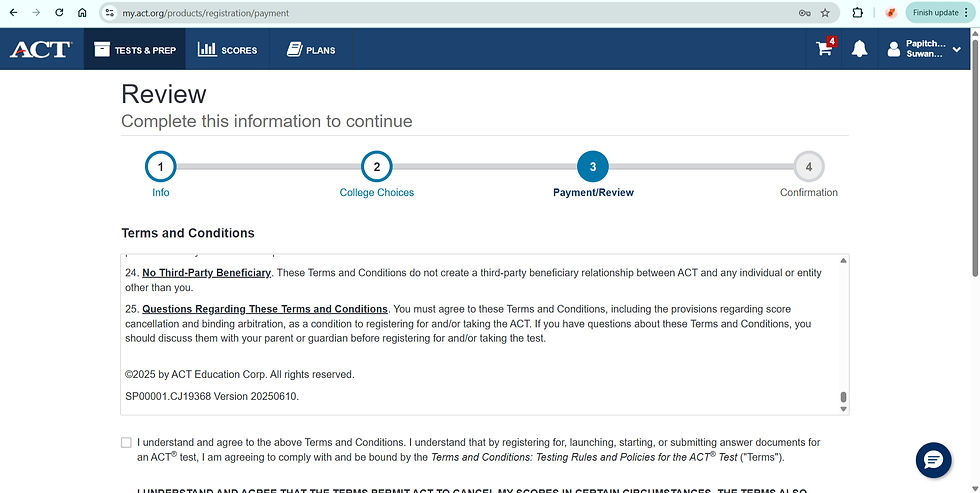Click the ©2025 ACT Education Corp copyright line
The height and width of the screenshot is (493, 980).
point(239,374)
